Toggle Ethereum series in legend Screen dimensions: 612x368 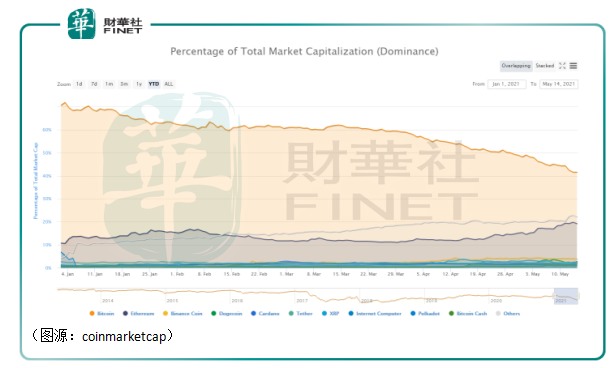[x=139, y=313]
